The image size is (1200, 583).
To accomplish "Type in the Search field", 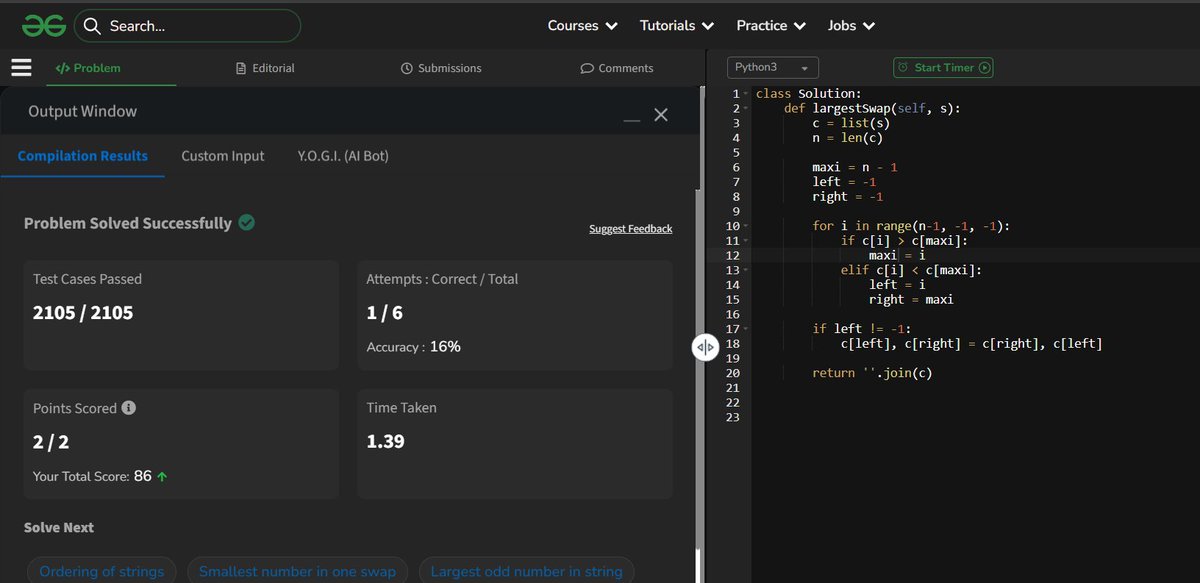I will pyautogui.click(x=187, y=26).
